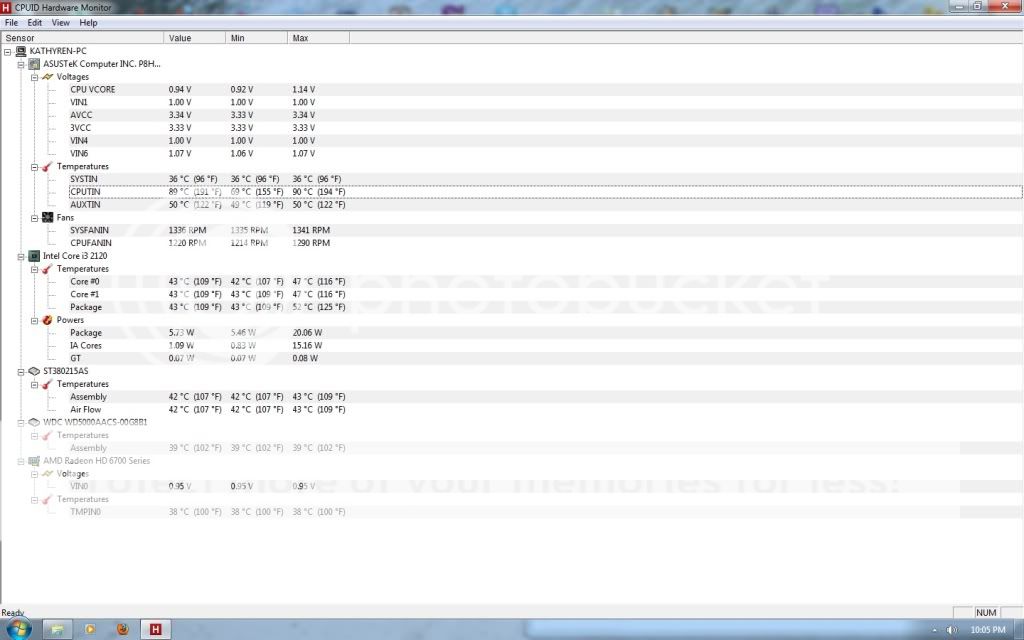Click the Temperatures icon under AMD Radeon
The image size is (1024, 640).
[x=48, y=500]
